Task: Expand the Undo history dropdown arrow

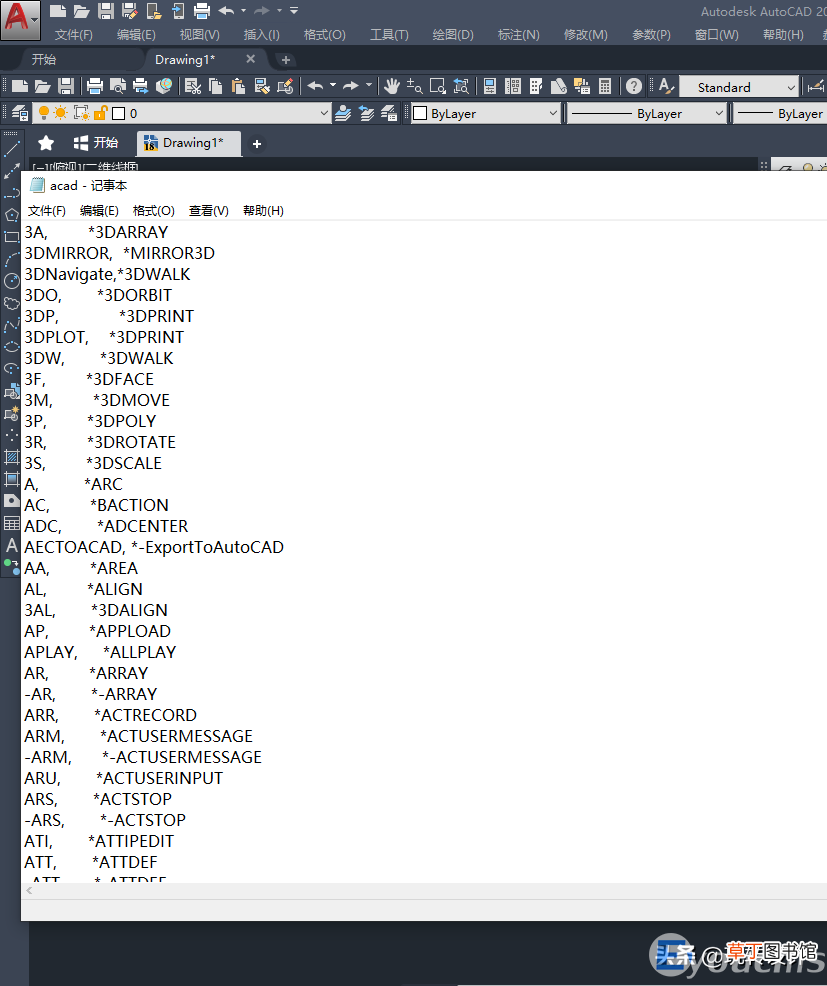Action: click(x=333, y=85)
